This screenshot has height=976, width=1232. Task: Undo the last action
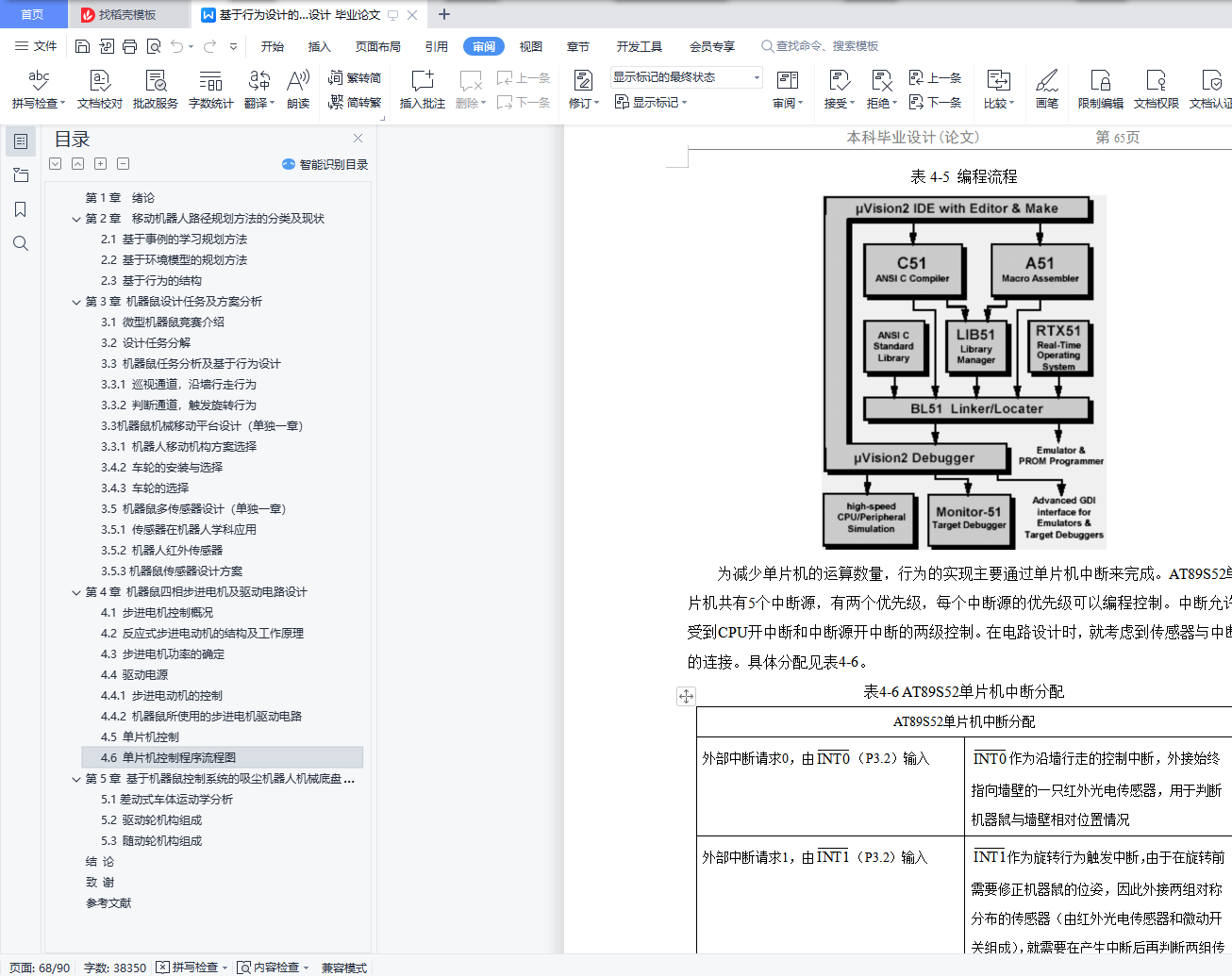pyautogui.click(x=176, y=46)
